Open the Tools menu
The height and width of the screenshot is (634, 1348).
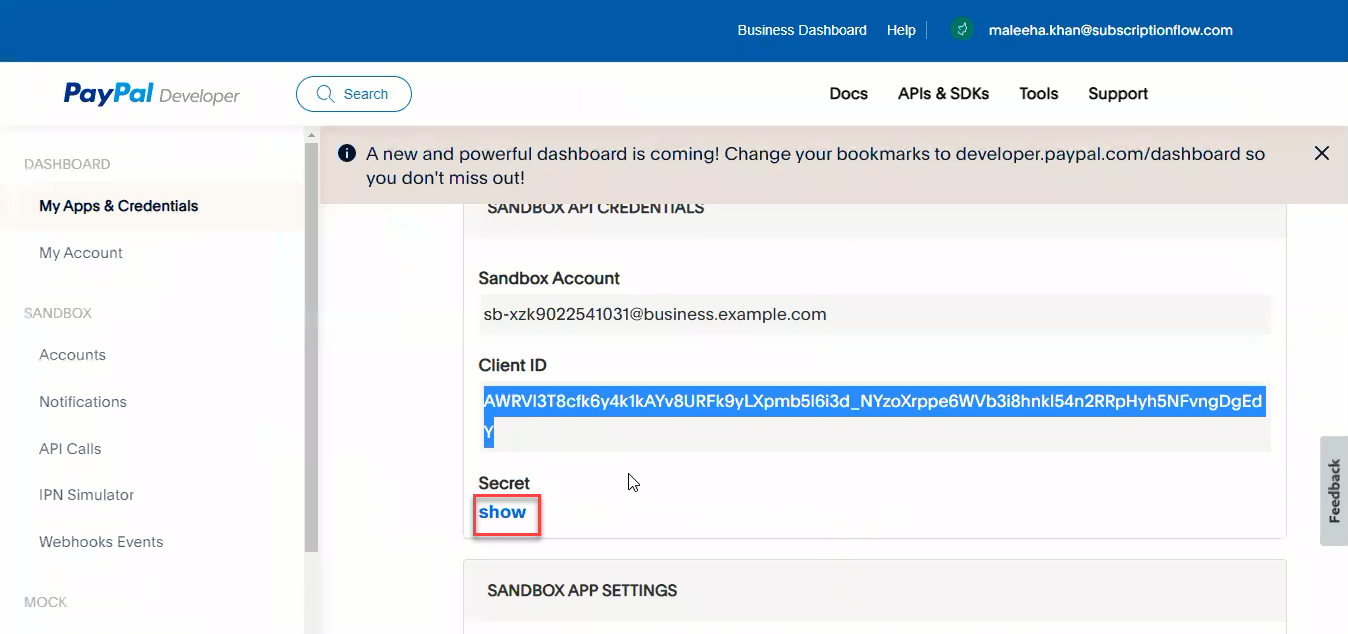click(1039, 94)
